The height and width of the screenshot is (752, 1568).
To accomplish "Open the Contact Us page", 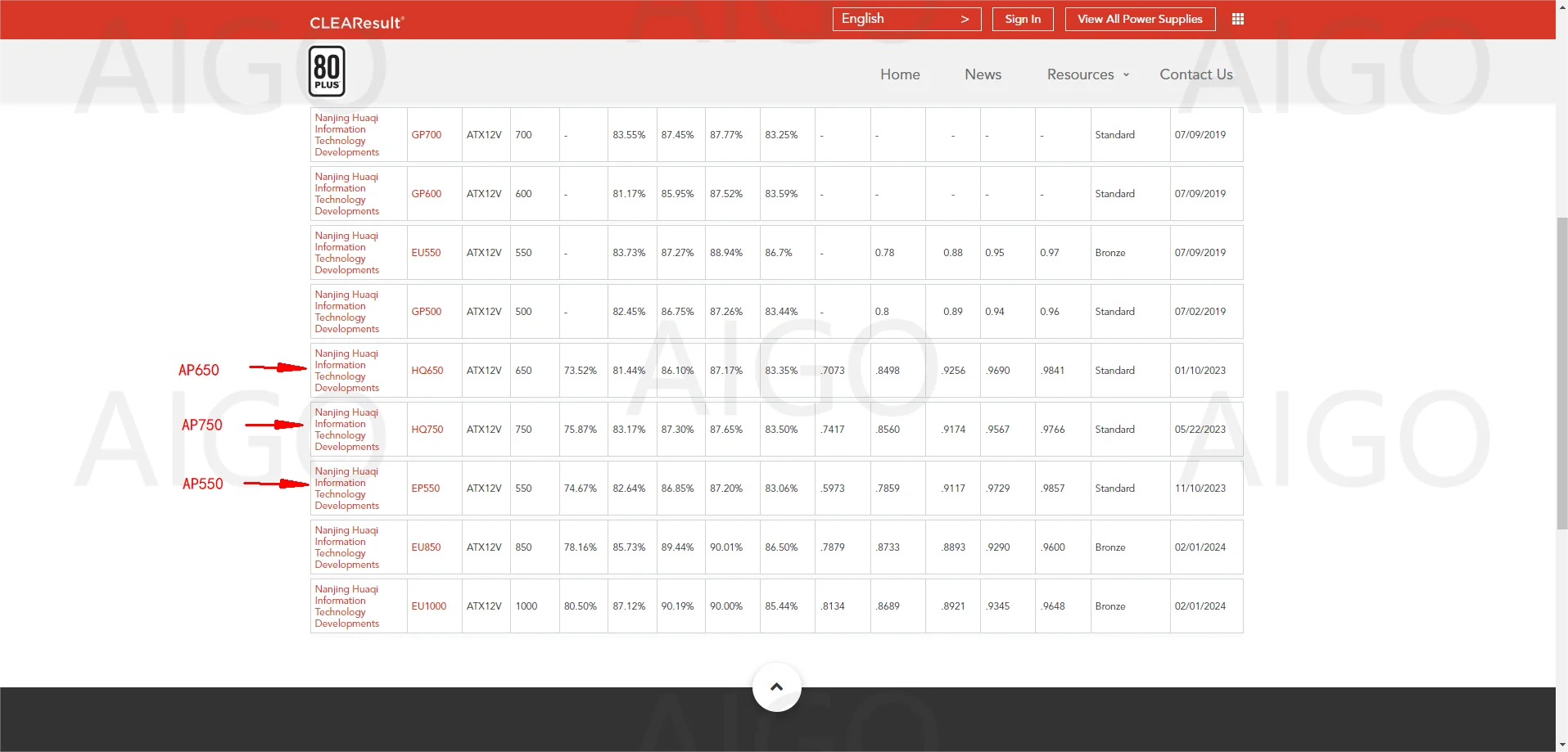I will tap(1195, 74).
